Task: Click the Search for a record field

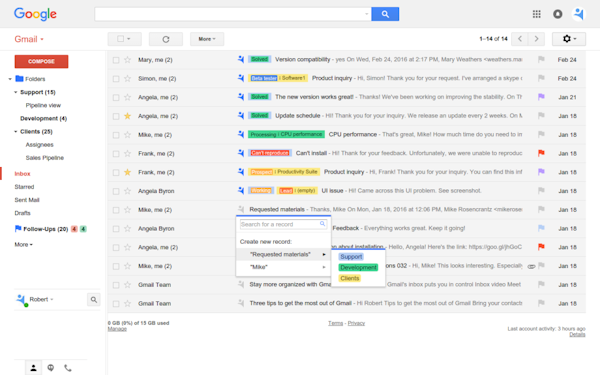Action: click(x=283, y=224)
